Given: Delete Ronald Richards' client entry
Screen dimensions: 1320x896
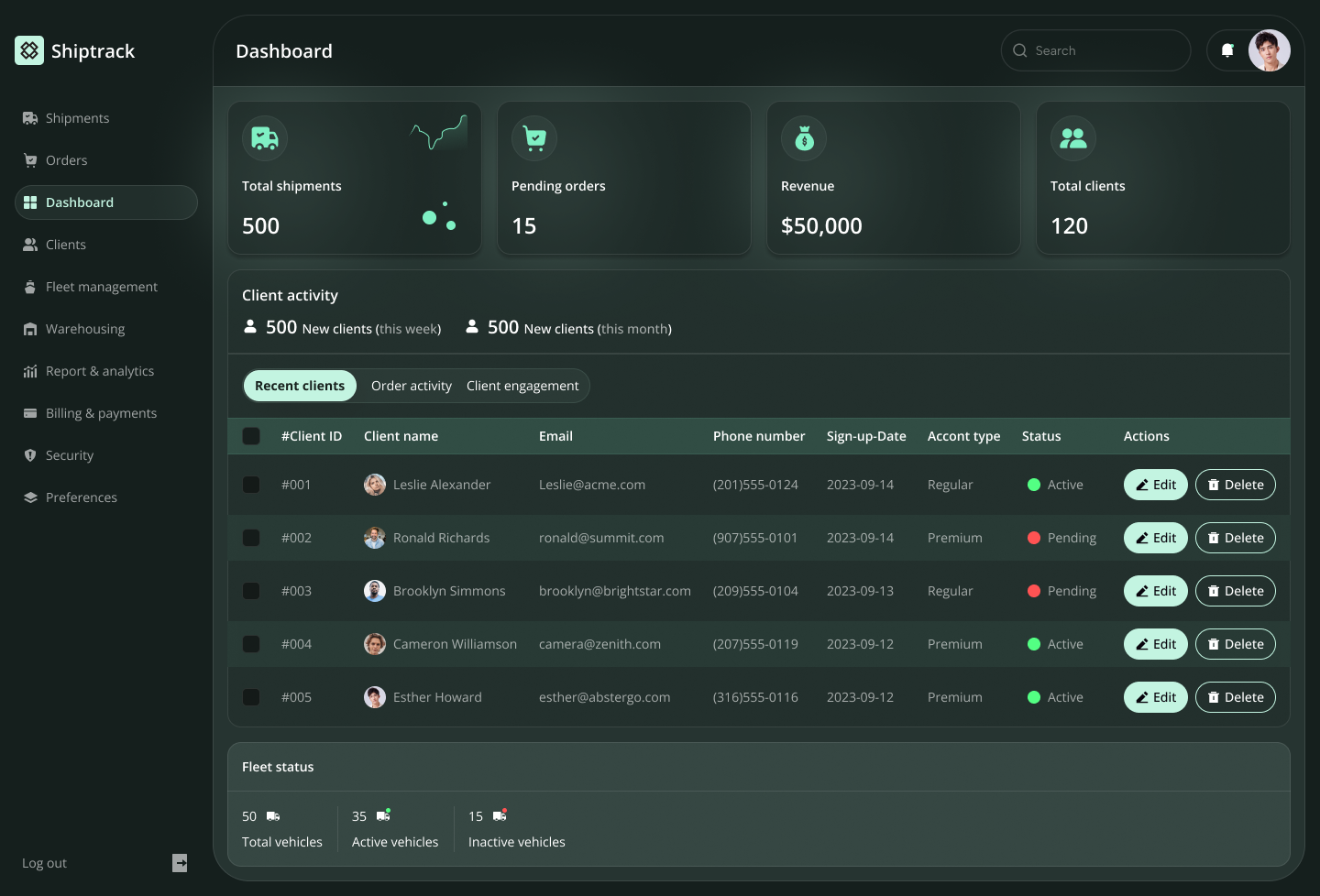Looking at the screenshot, I should 1235,538.
